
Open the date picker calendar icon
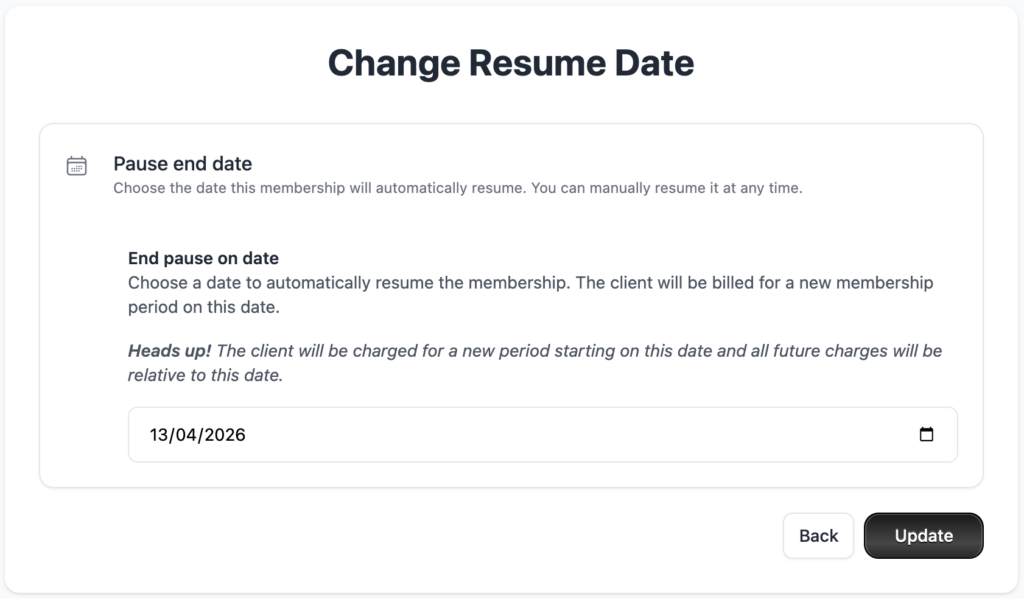pos(926,435)
